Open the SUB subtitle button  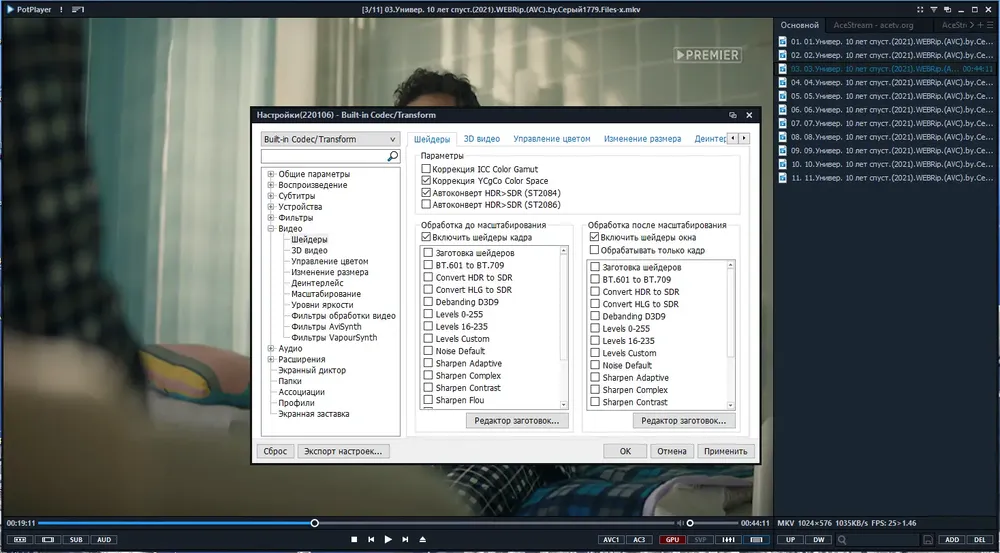click(76, 540)
